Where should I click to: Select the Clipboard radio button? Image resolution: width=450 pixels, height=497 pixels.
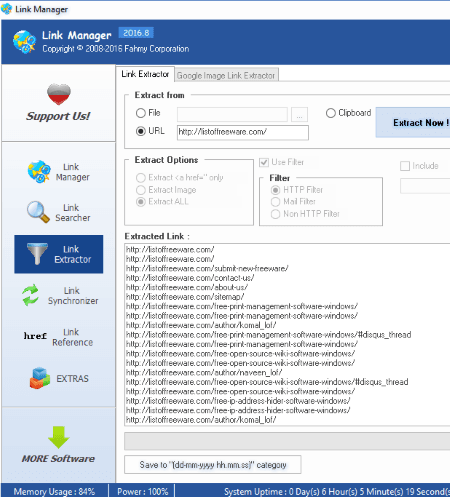[331, 113]
